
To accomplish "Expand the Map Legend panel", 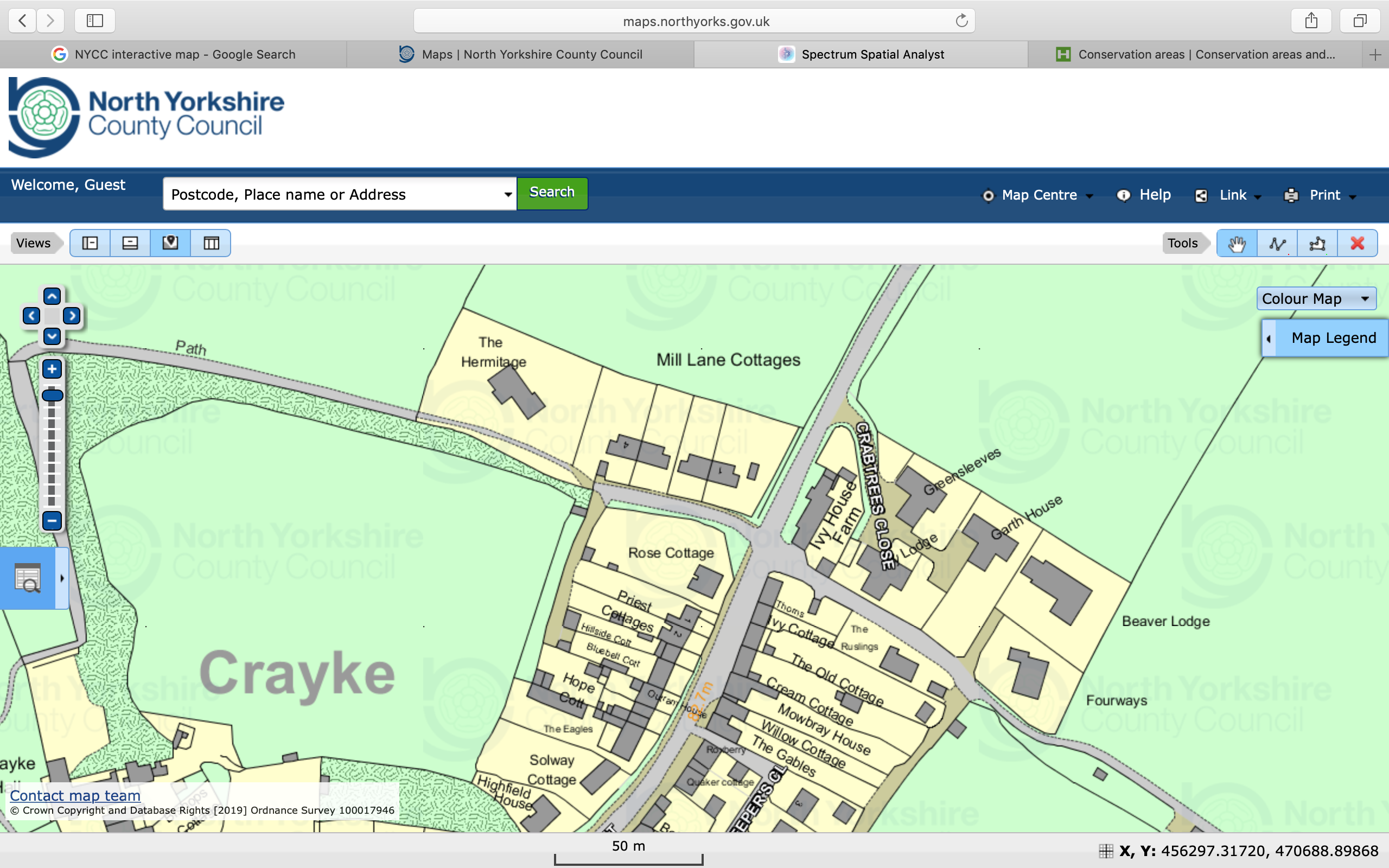I will point(1324,338).
